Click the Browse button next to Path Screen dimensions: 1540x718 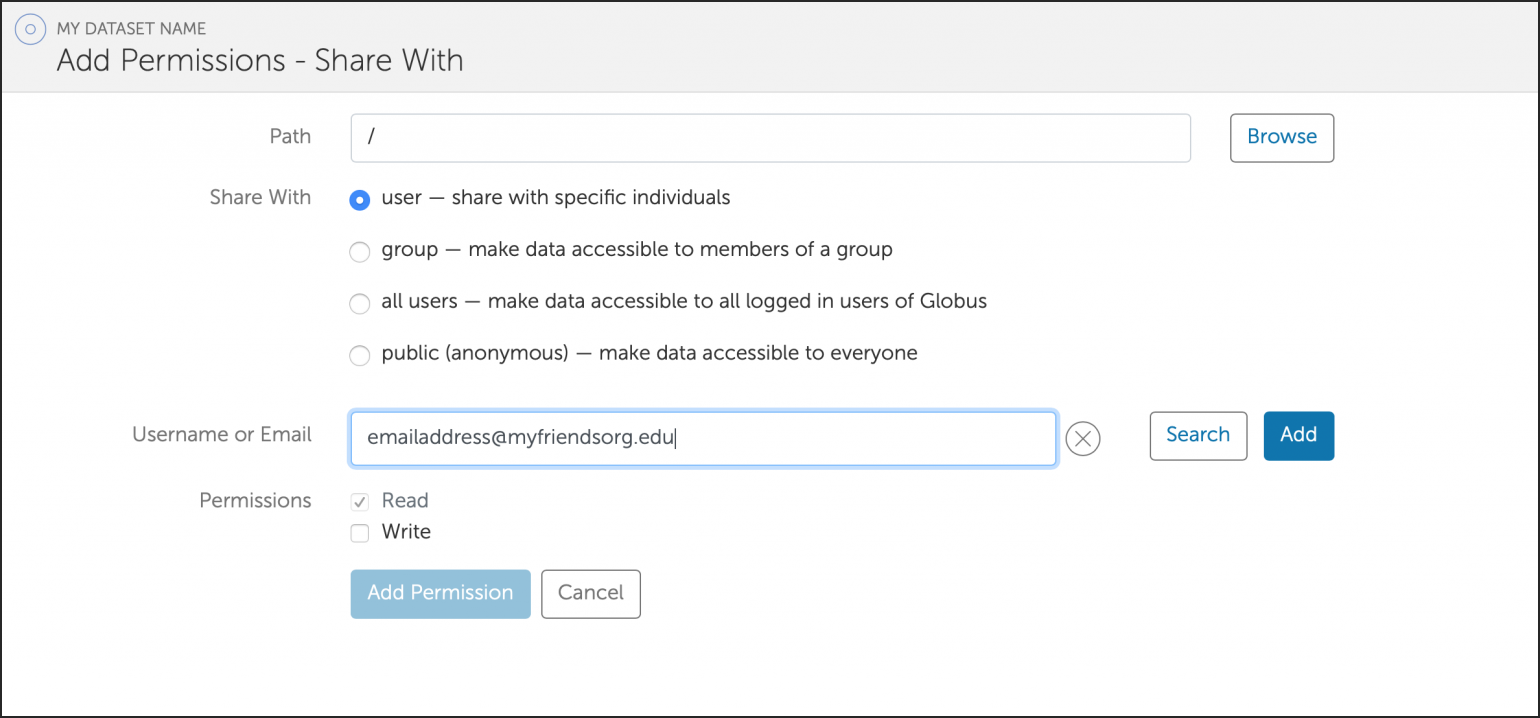(x=1281, y=138)
